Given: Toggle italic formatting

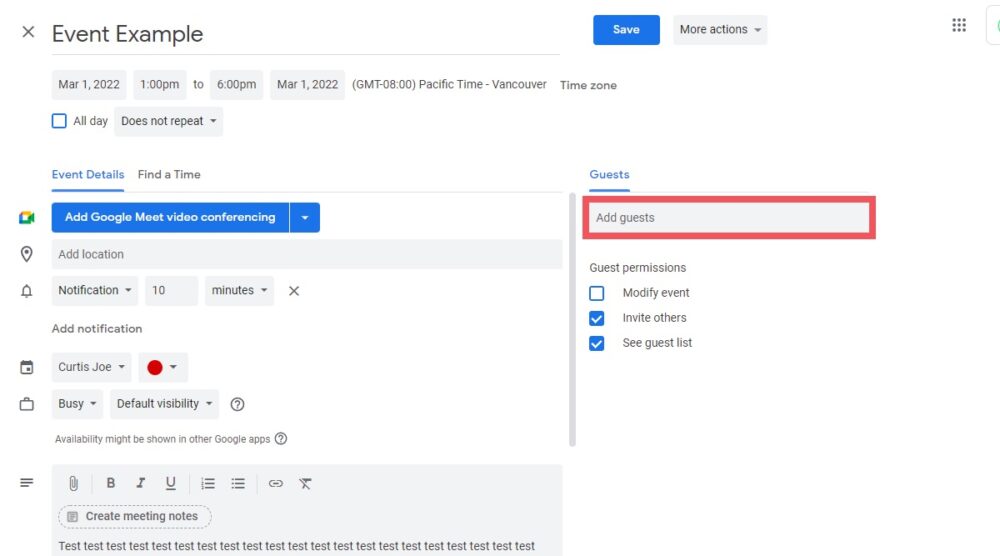Looking at the screenshot, I should pyautogui.click(x=140, y=483).
